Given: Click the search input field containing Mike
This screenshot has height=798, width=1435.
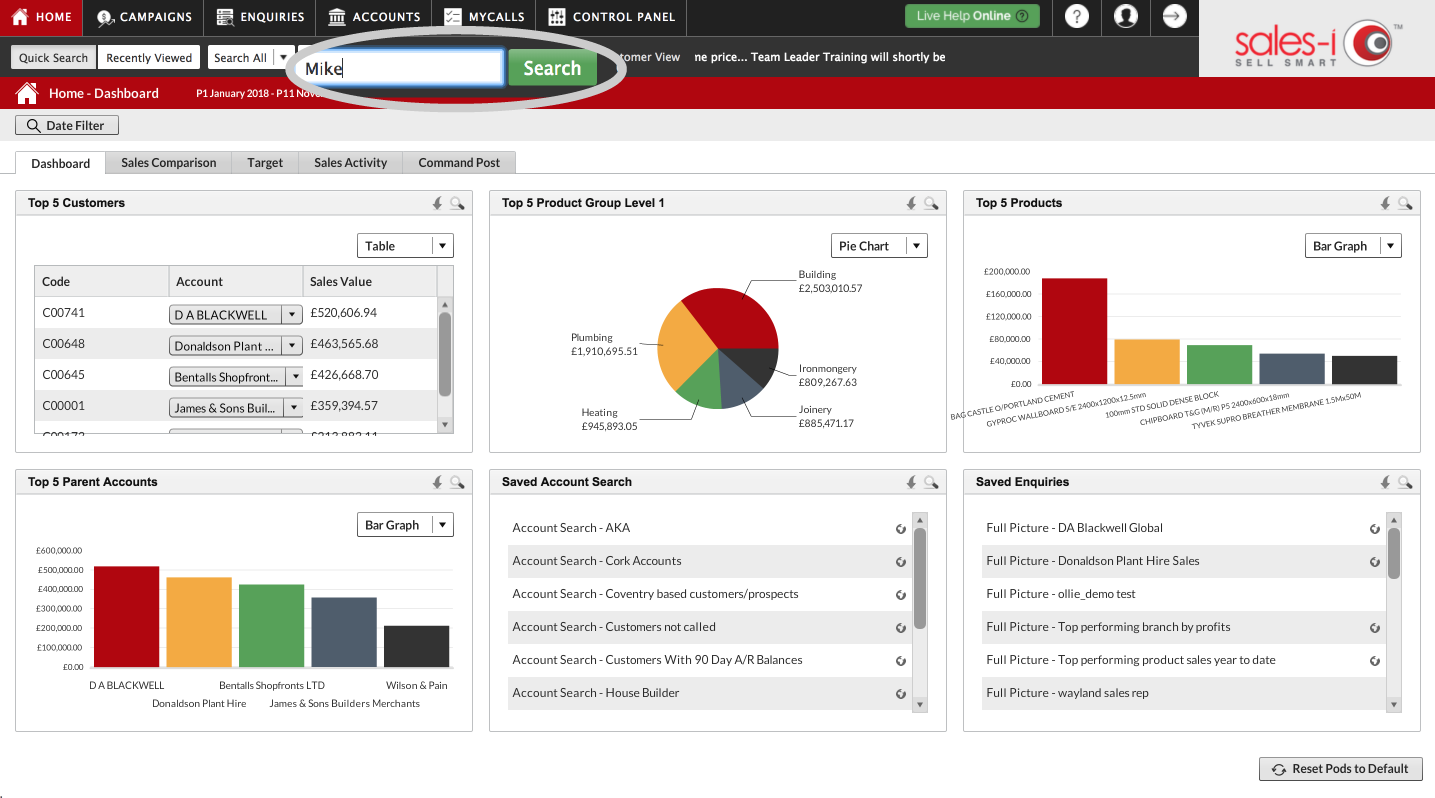Looking at the screenshot, I should [x=401, y=68].
